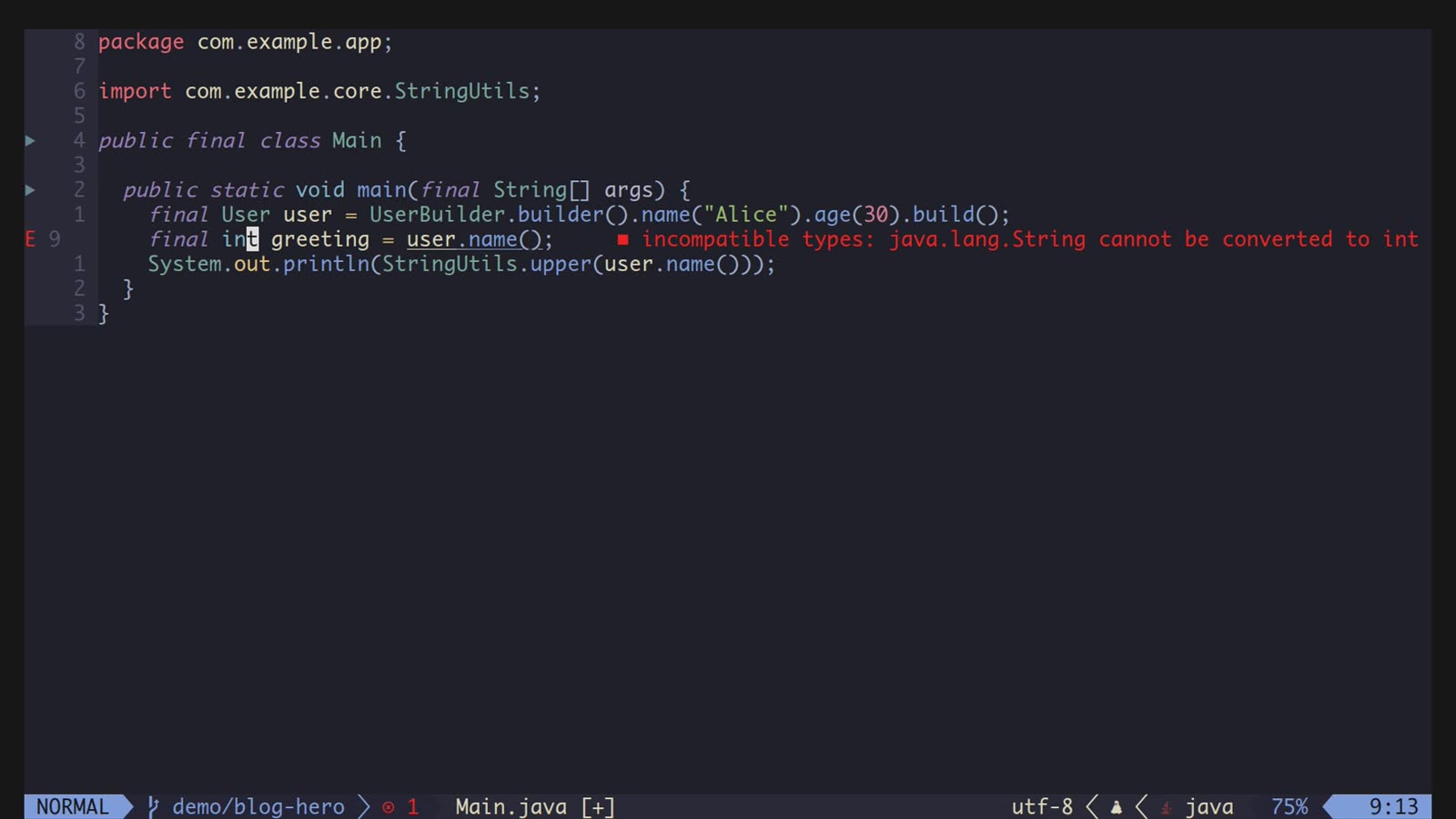Click the git branch icon in statusline
Image resolution: width=1456 pixels, height=819 pixels.
pos(154,806)
